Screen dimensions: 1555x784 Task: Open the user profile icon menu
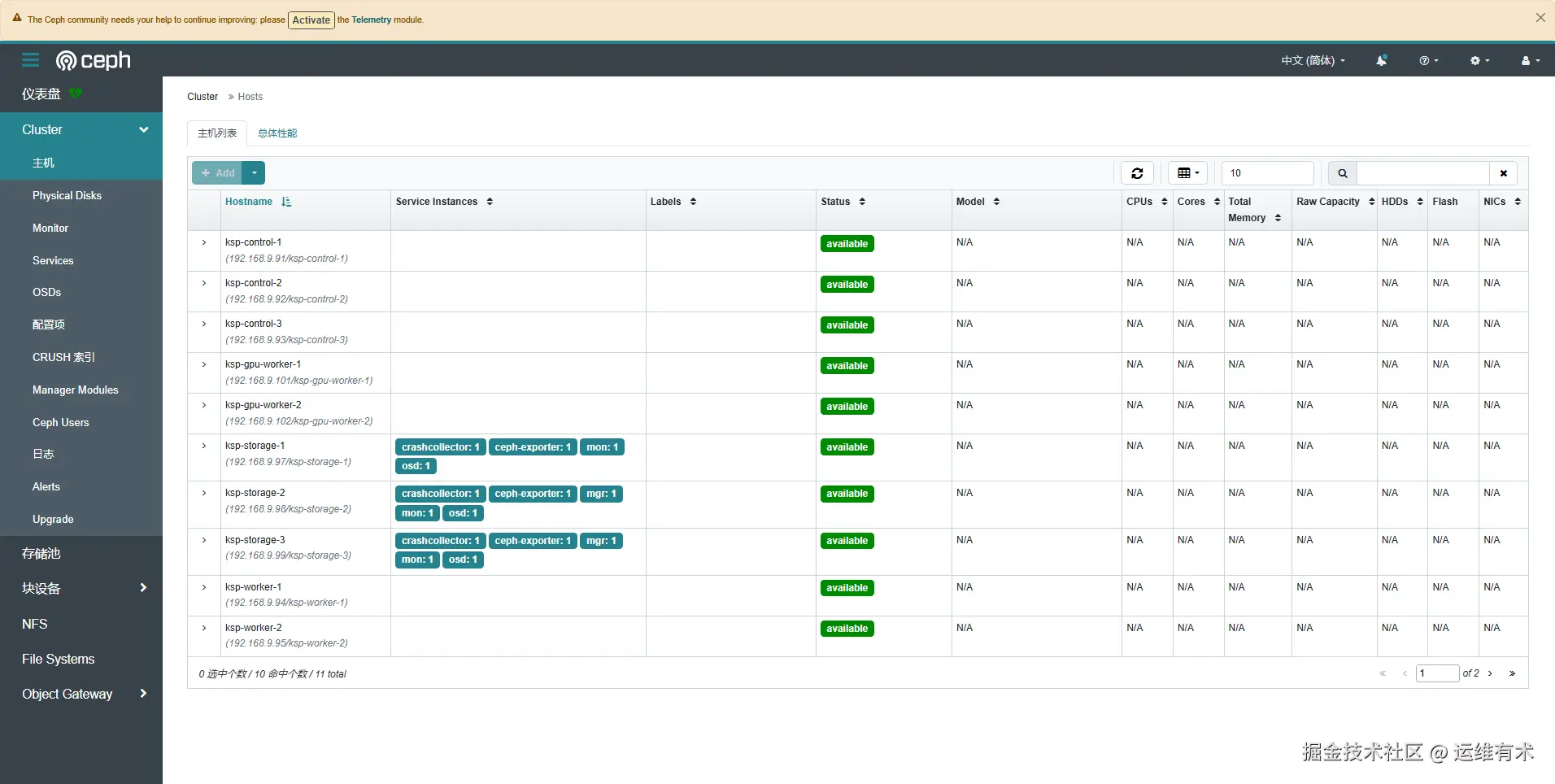pos(1531,61)
